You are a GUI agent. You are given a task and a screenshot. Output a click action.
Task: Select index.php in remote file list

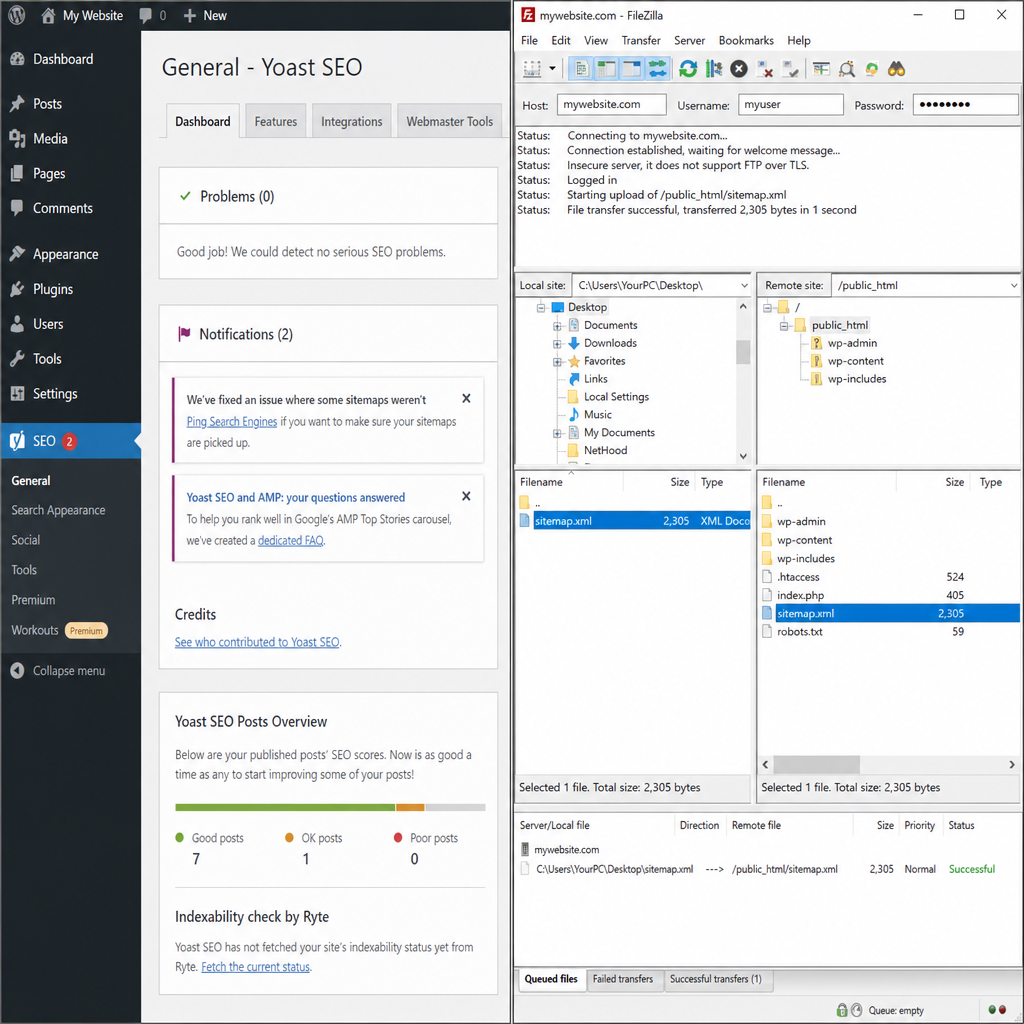pos(800,595)
